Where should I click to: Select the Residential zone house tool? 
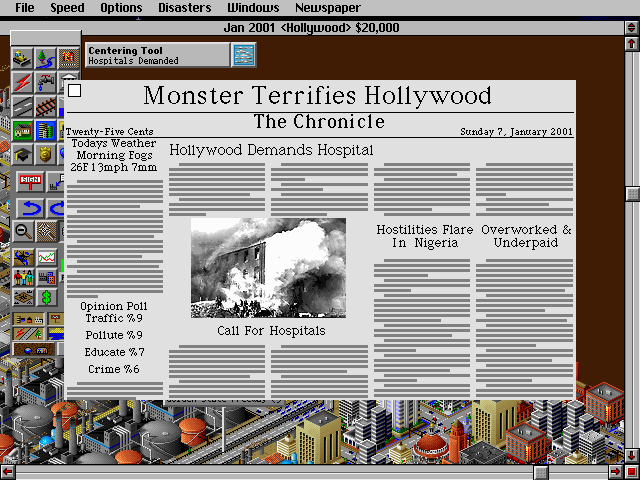(x=22, y=131)
